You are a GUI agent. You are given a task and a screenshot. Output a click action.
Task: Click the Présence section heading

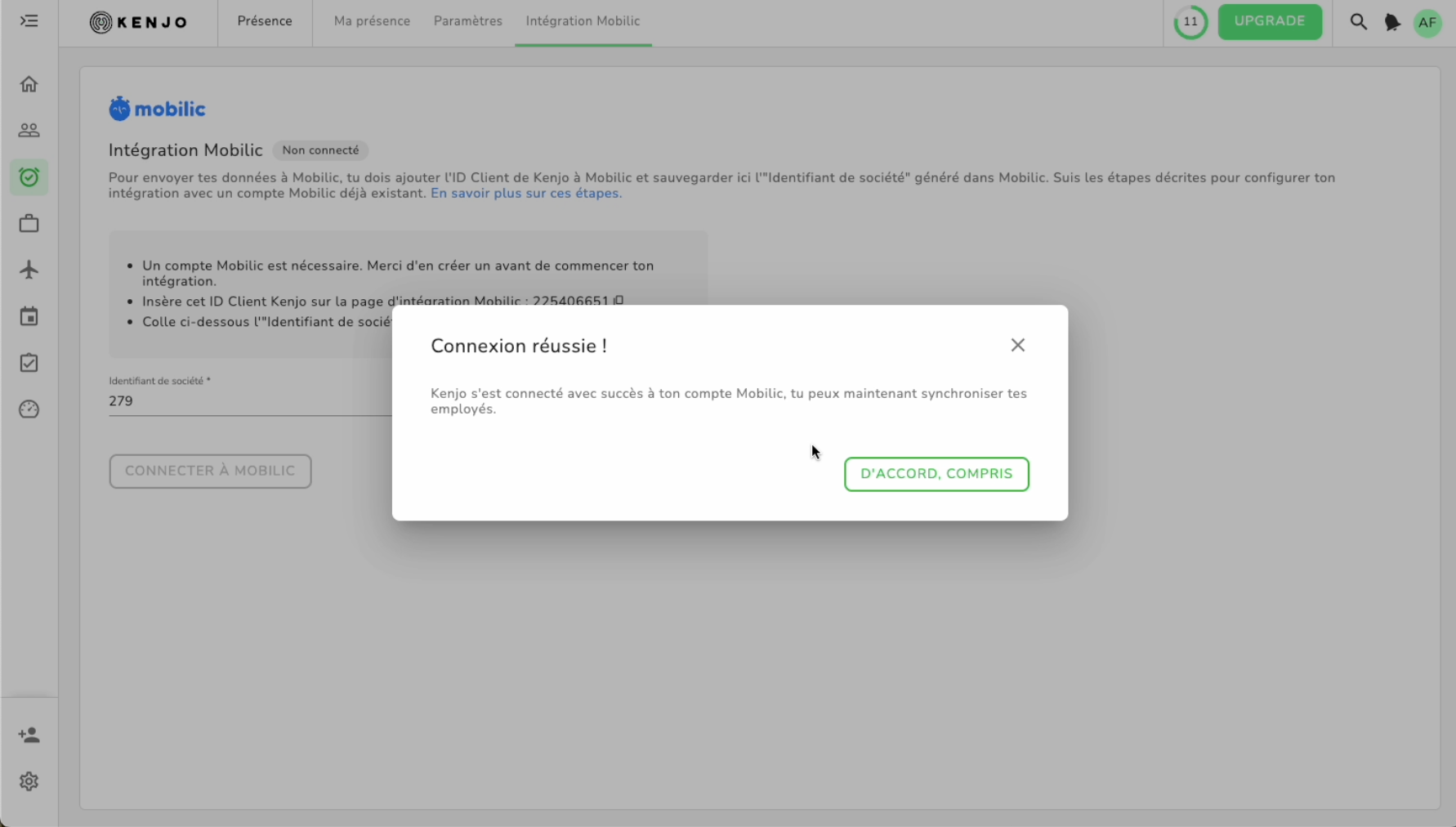click(265, 21)
